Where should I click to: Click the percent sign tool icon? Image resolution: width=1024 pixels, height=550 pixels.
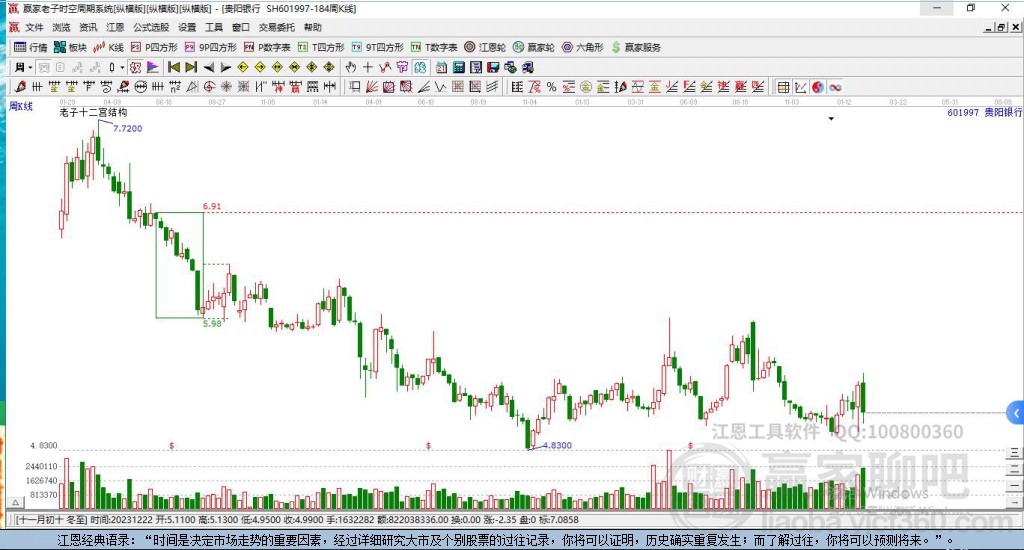click(x=552, y=87)
